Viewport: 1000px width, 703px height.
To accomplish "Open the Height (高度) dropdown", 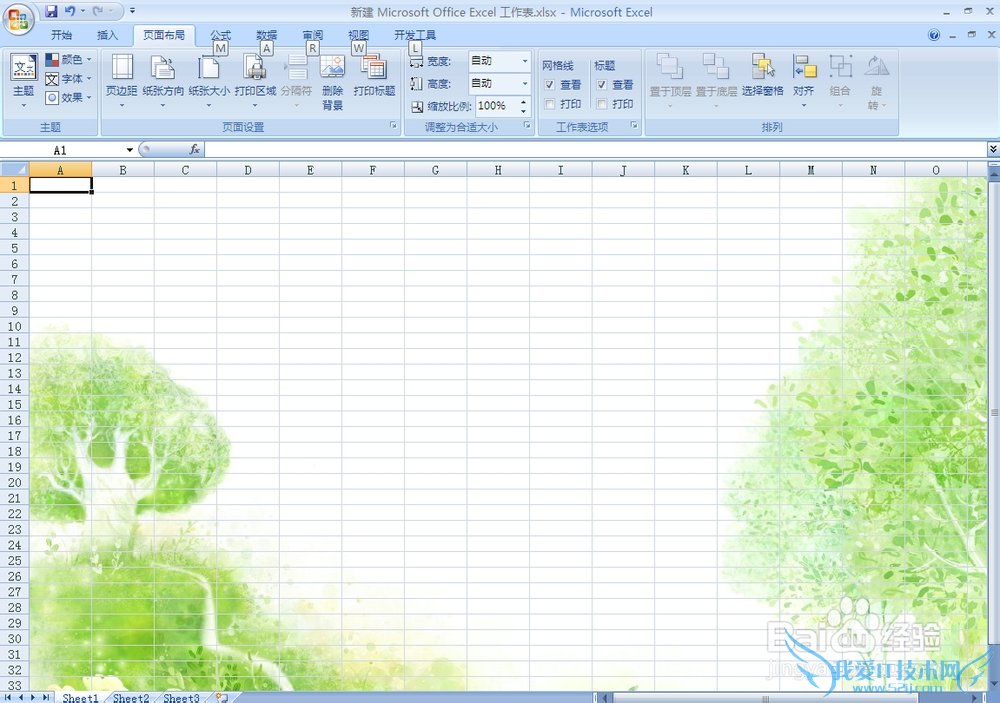I will (525, 84).
